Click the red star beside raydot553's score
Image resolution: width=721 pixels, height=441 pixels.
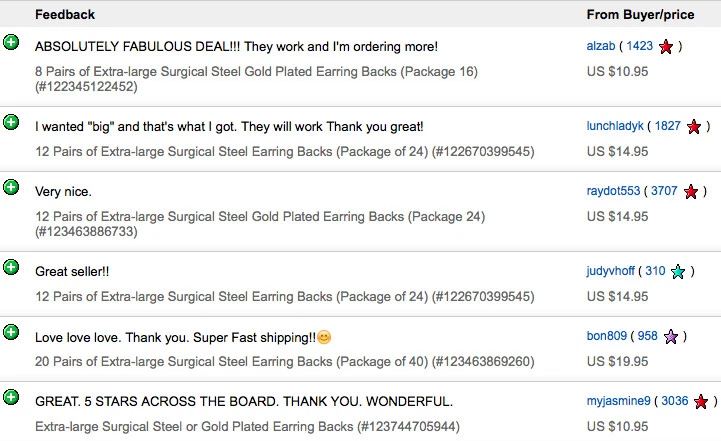click(691, 191)
